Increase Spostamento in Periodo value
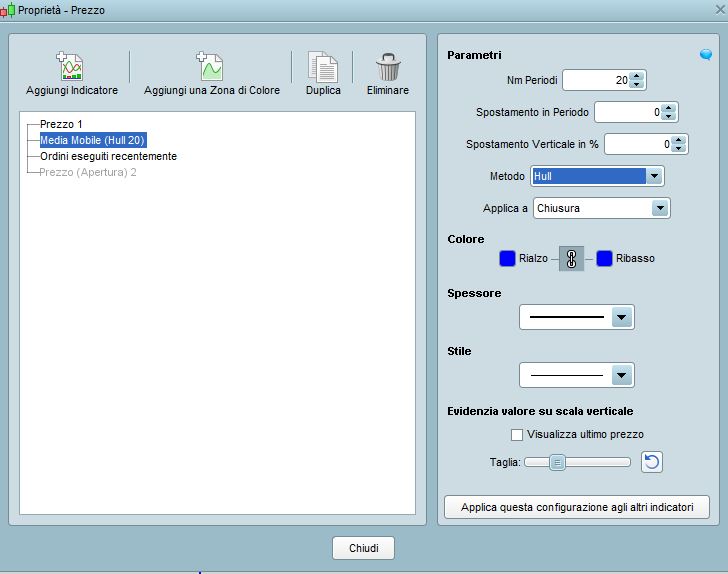The image size is (728, 574). pos(669,108)
